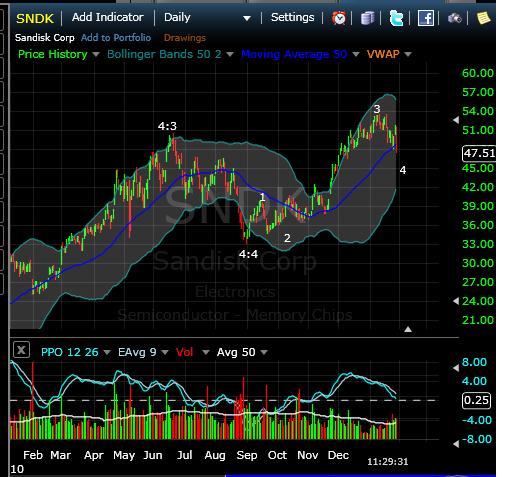
Task: Expand Vol indicator dropdown arrow
Action: point(206,352)
